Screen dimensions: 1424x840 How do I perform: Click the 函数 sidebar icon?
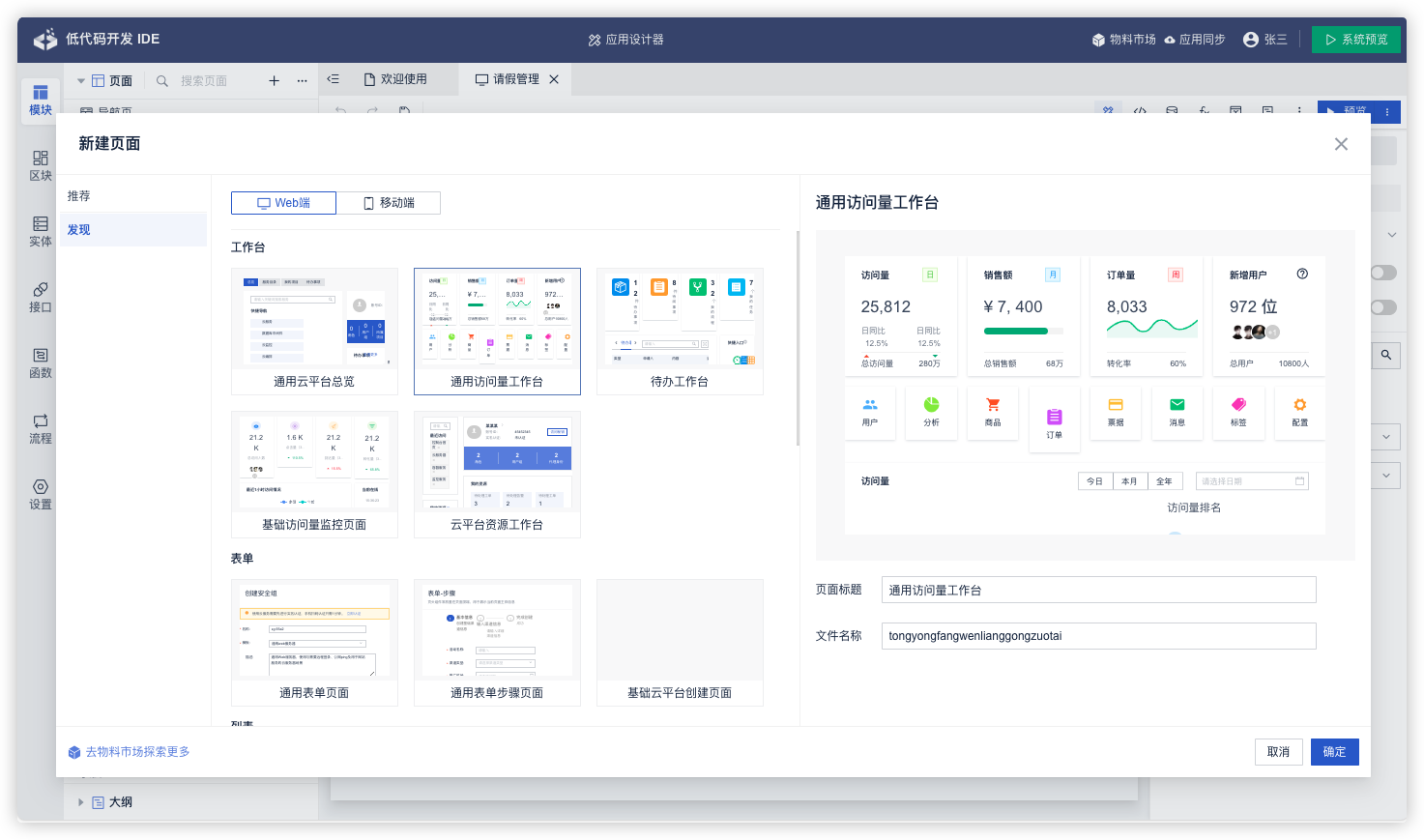point(40,362)
